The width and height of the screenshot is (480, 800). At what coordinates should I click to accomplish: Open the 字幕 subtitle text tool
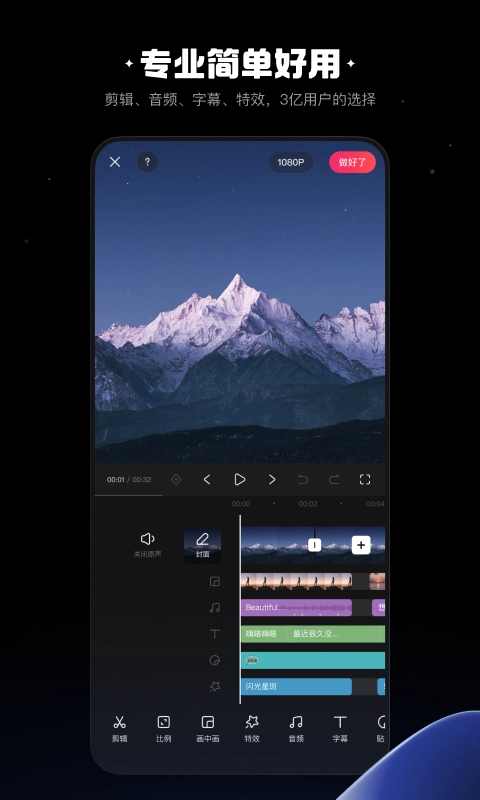point(340,729)
